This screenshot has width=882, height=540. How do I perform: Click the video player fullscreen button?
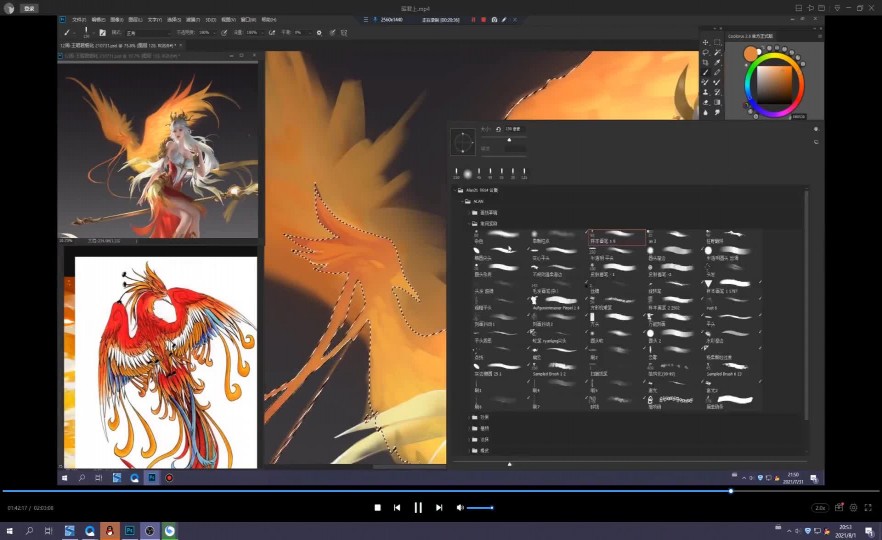(868, 507)
